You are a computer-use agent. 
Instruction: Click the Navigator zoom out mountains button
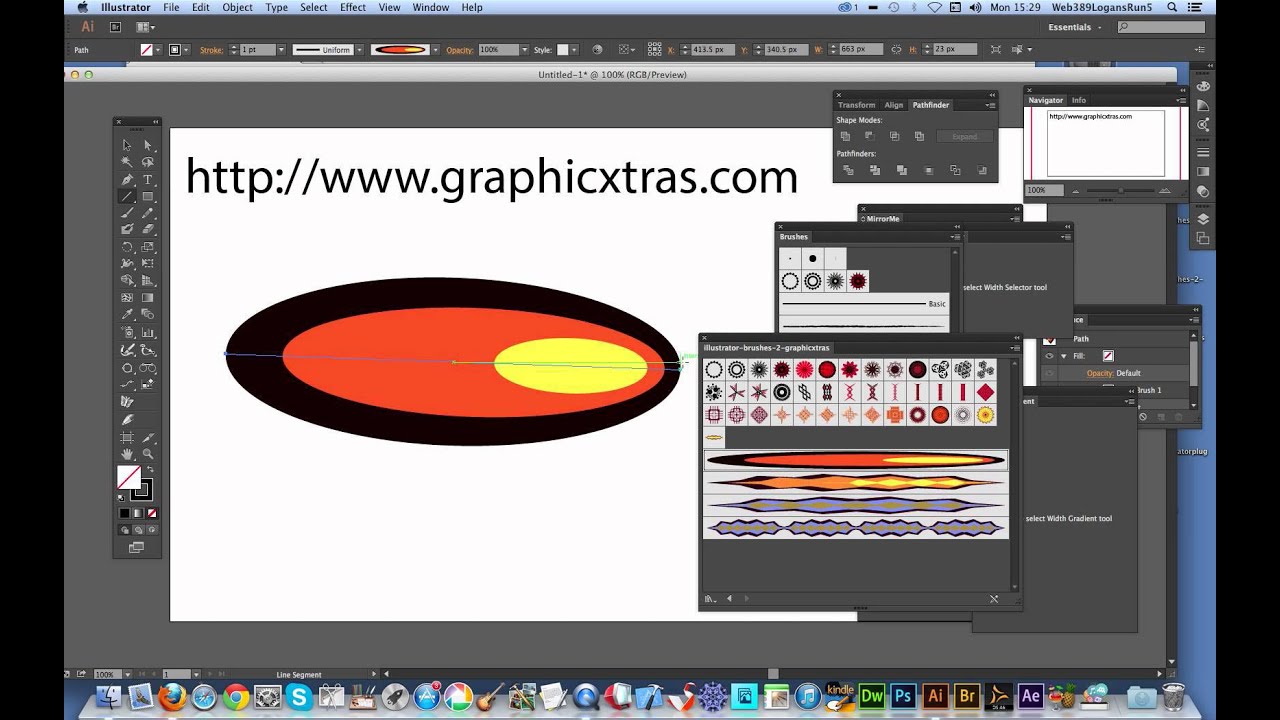[x=1076, y=190]
